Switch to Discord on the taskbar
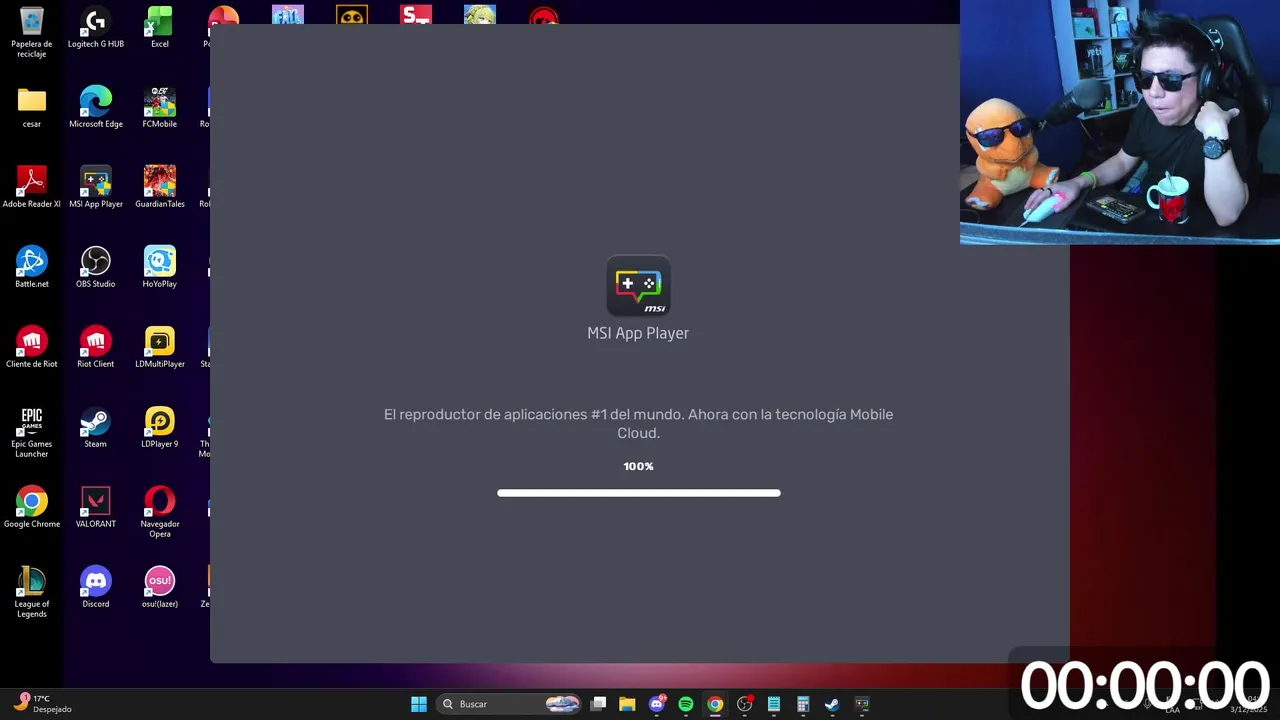Image resolution: width=1280 pixels, height=720 pixels. [x=657, y=704]
